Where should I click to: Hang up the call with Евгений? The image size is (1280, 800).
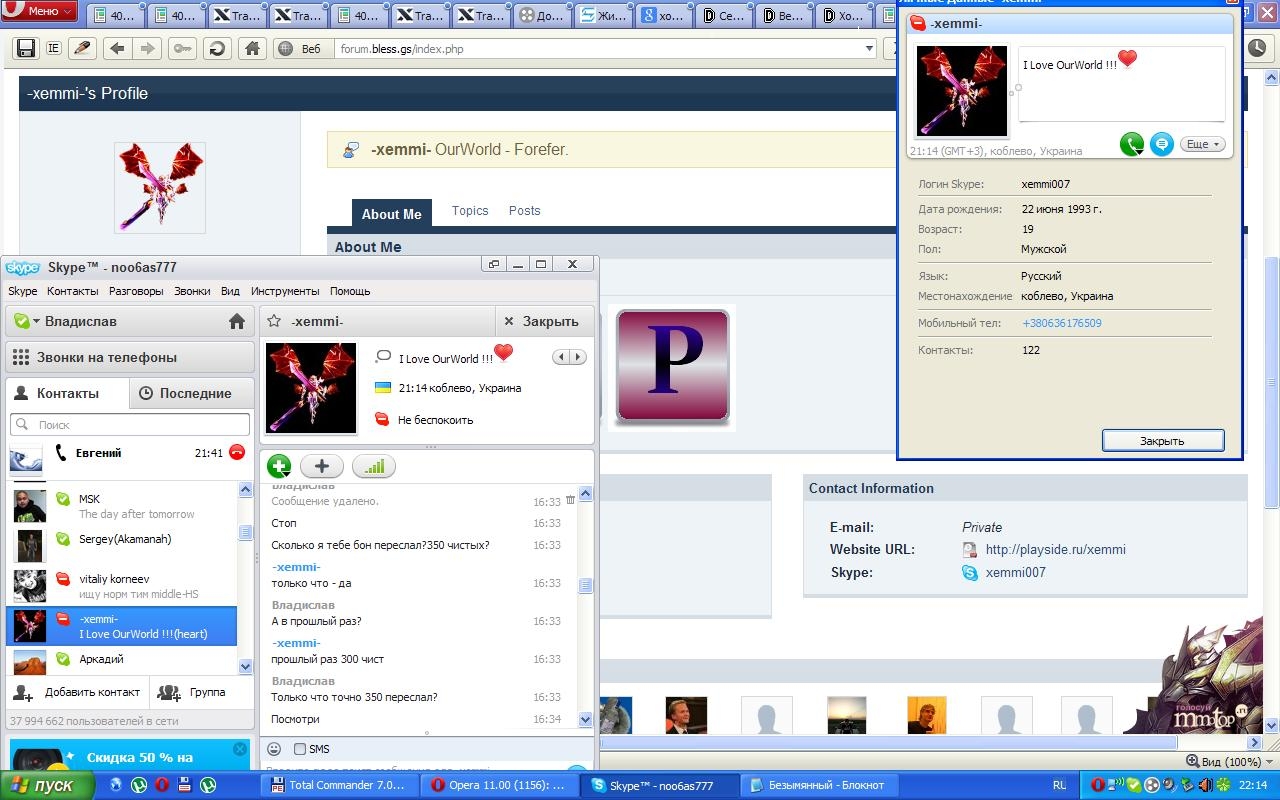[237, 453]
